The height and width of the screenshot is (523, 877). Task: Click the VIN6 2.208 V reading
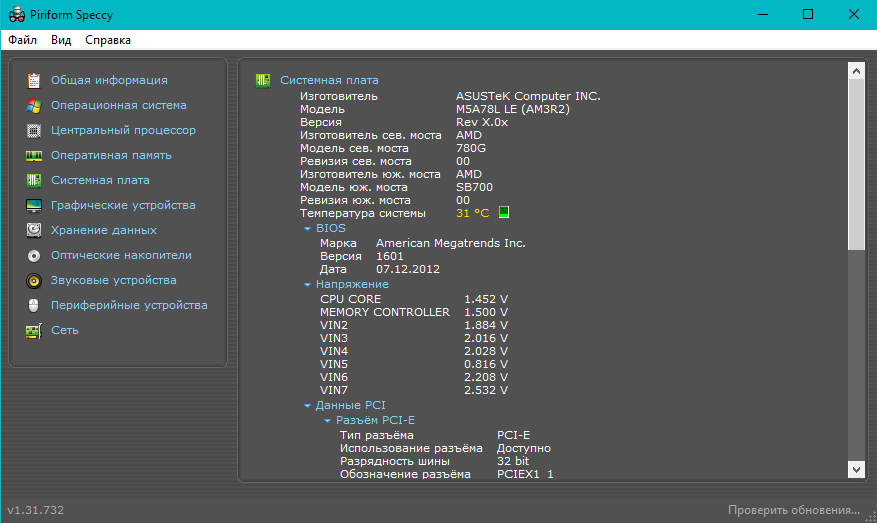tap(485, 378)
